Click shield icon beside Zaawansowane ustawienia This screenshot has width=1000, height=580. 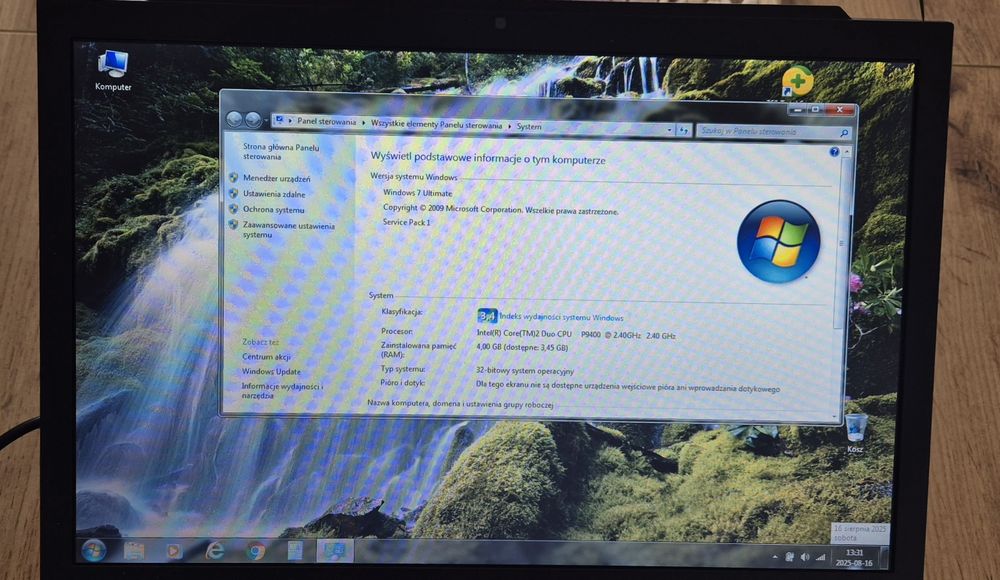tap(233, 225)
